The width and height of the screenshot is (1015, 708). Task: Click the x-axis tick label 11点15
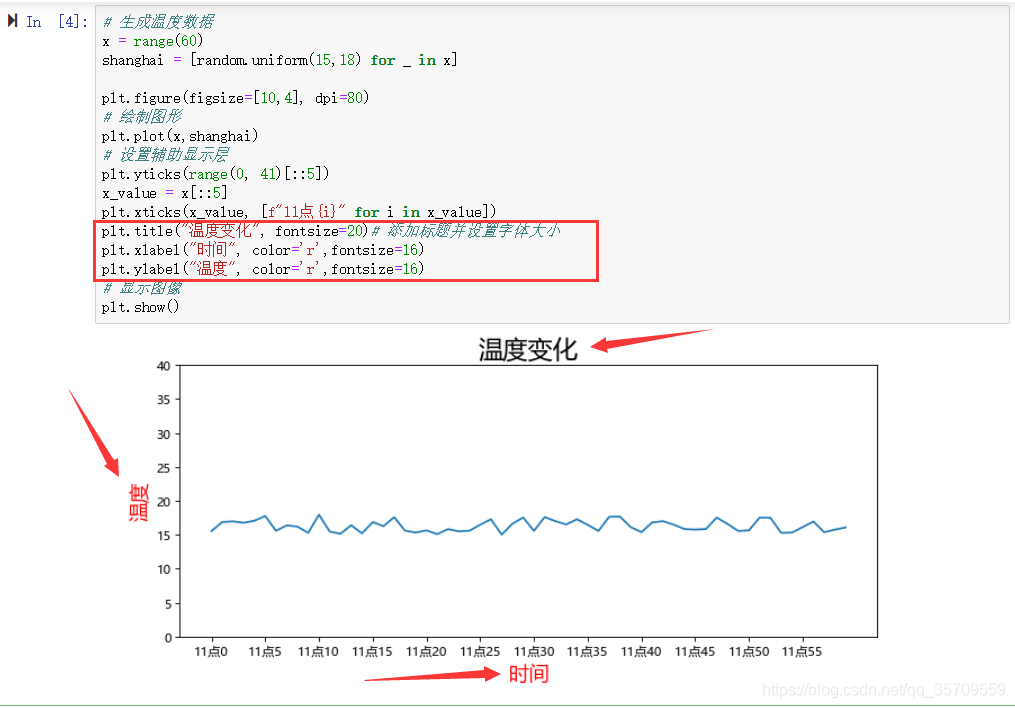point(372,652)
